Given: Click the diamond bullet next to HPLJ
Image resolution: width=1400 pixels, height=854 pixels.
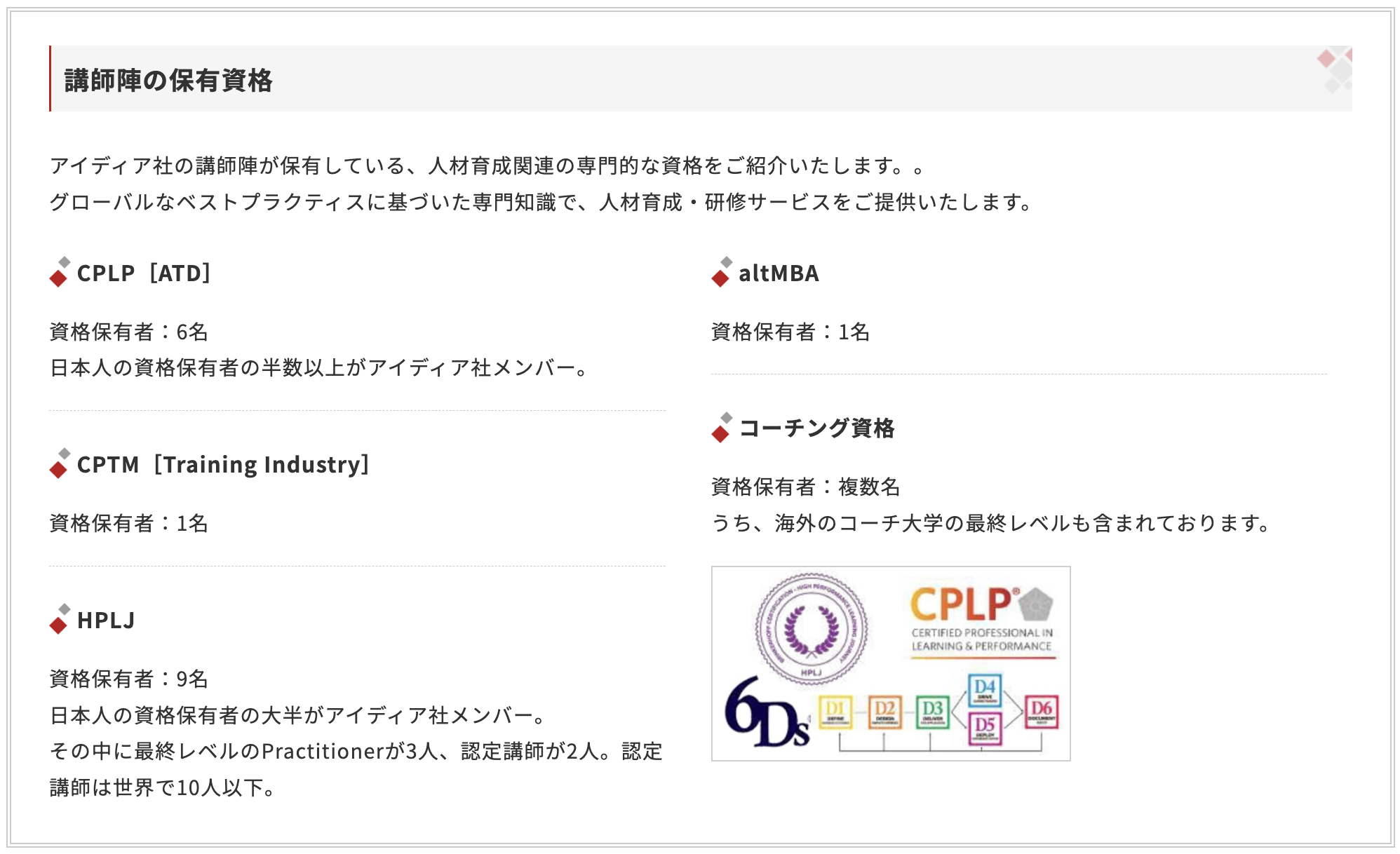Looking at the screenshot, I should [60, 619].
